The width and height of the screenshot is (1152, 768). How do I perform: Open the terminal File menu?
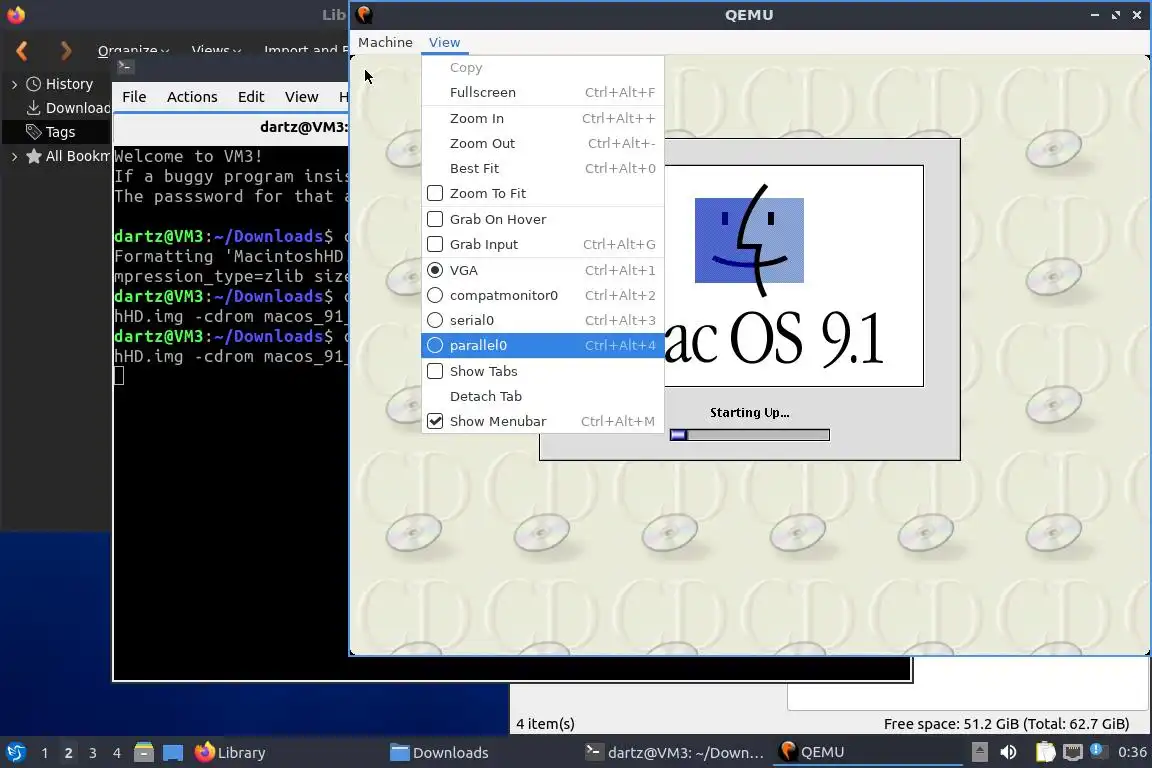click(134, 97)
